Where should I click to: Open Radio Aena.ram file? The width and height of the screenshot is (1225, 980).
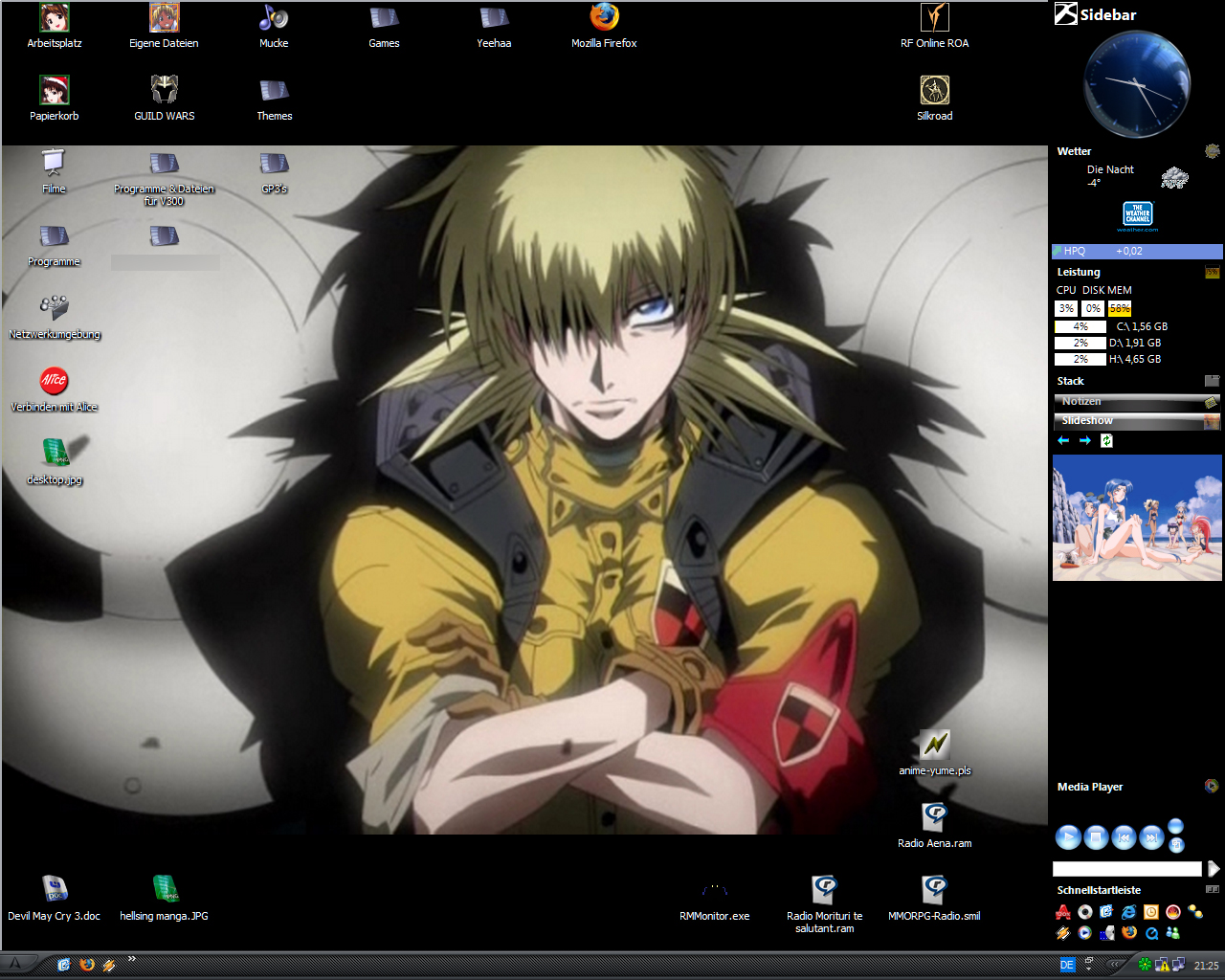pos(934,825)
